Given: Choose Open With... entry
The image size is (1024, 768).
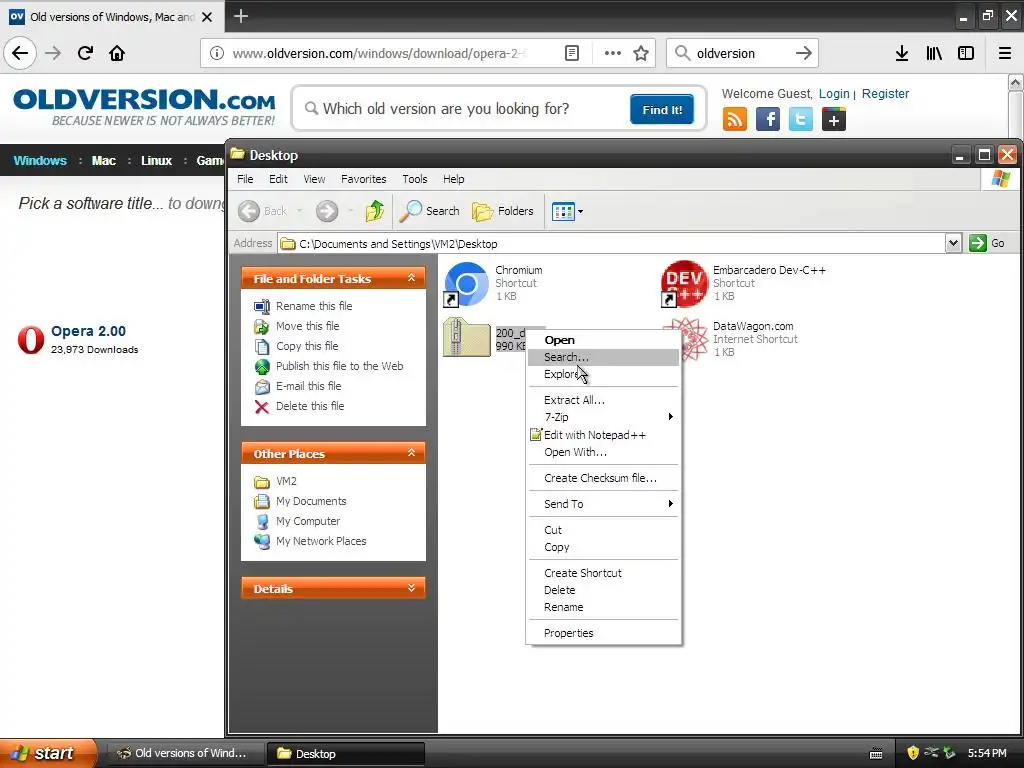Looking at the screenshot, I should pos(603,452).
